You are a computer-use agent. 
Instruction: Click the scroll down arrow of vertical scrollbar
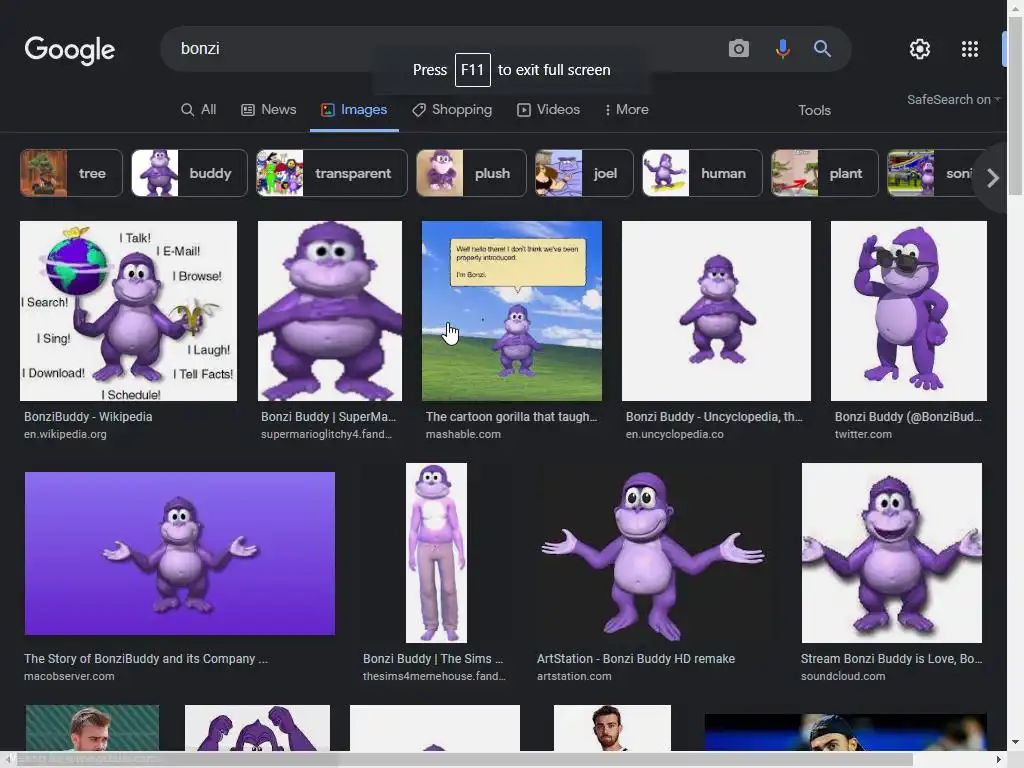click(1016, 742)
